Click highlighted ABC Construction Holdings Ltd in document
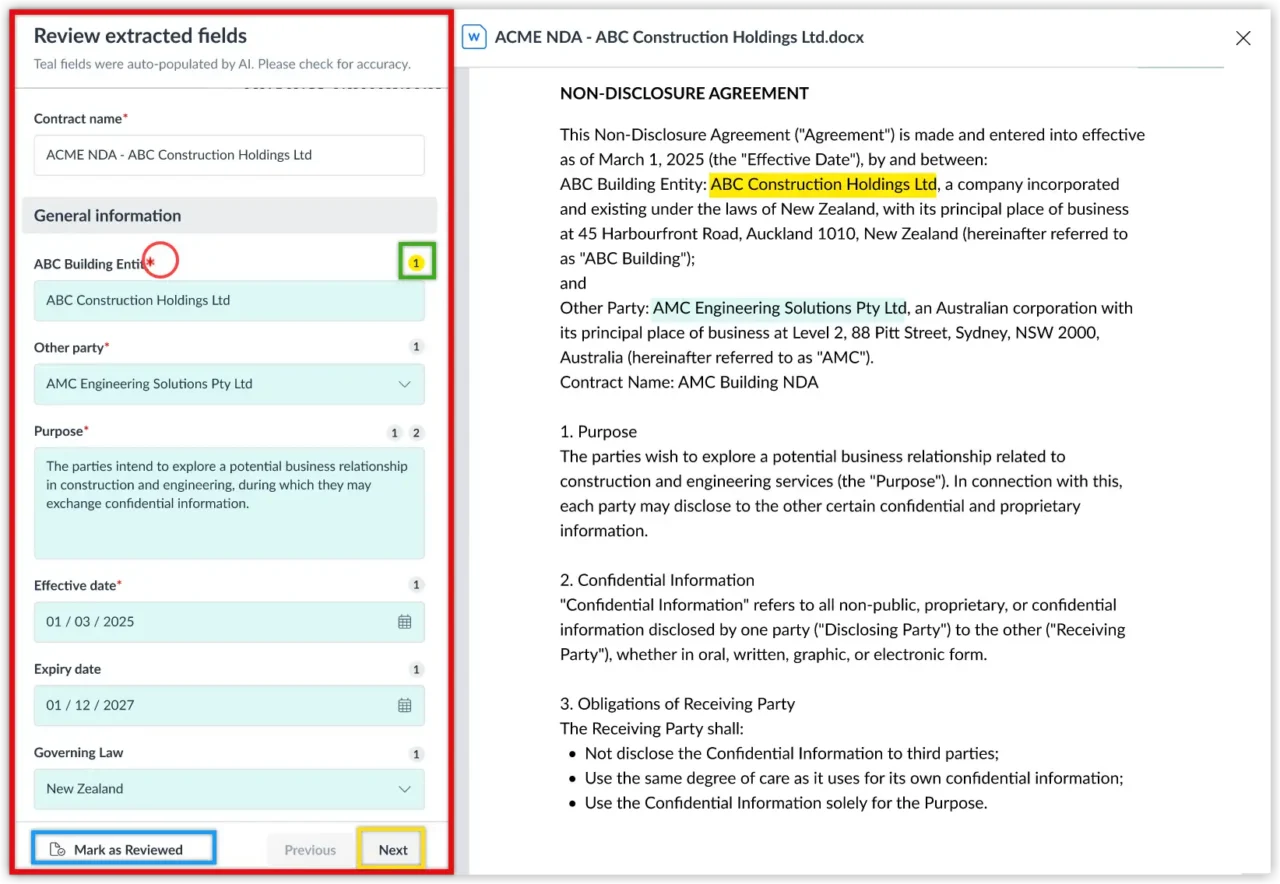The width and height of the screenshot is (1280, 884). [x=823, y=184]
